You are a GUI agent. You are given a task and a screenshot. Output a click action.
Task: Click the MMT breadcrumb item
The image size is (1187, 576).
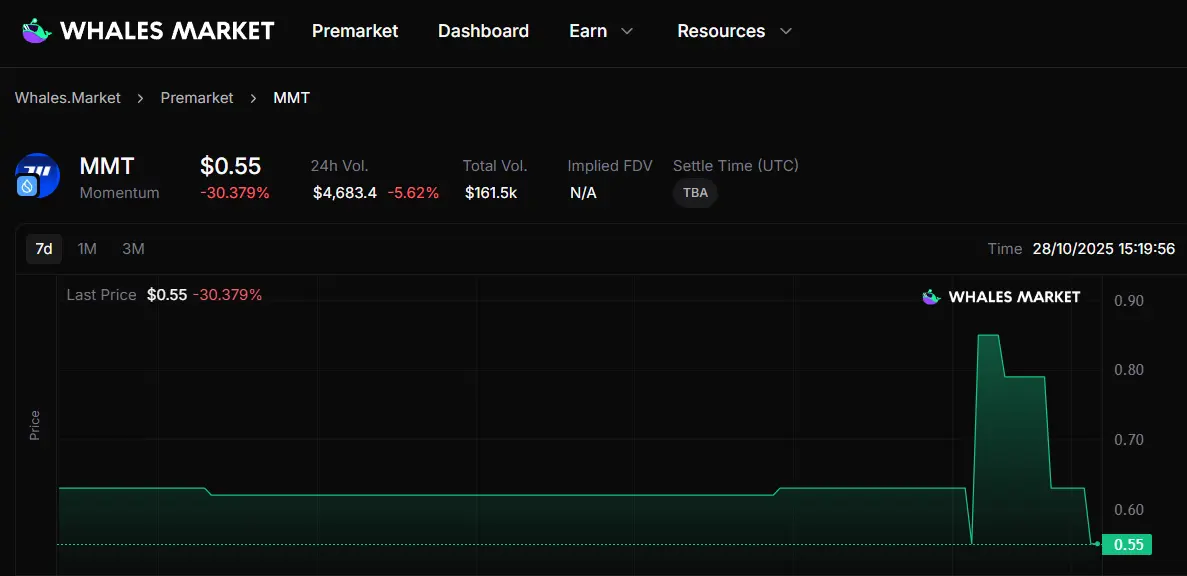pyautogui.click(x=292, y=98)
